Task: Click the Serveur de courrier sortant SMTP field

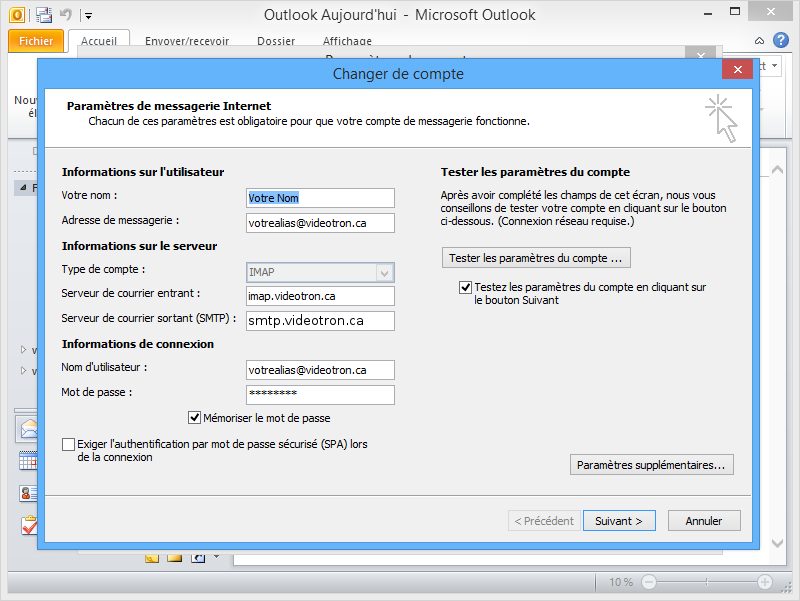Action: click(320, 321)
